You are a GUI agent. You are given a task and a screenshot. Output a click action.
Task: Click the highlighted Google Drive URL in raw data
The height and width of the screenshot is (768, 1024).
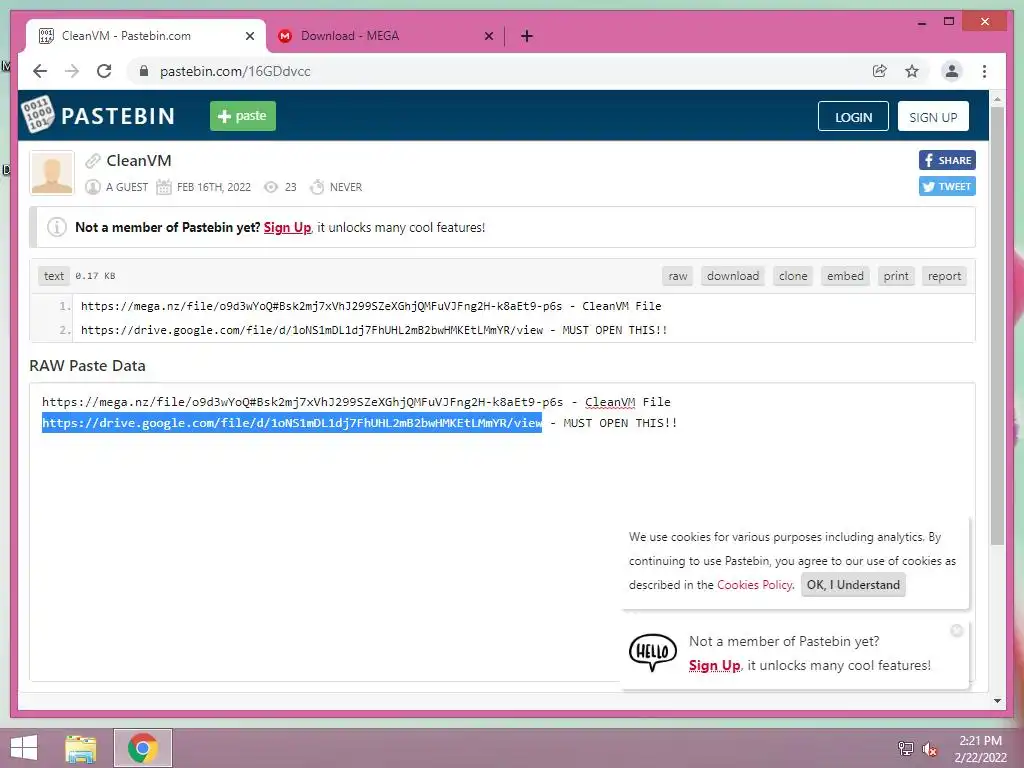[x=292, y=423]
